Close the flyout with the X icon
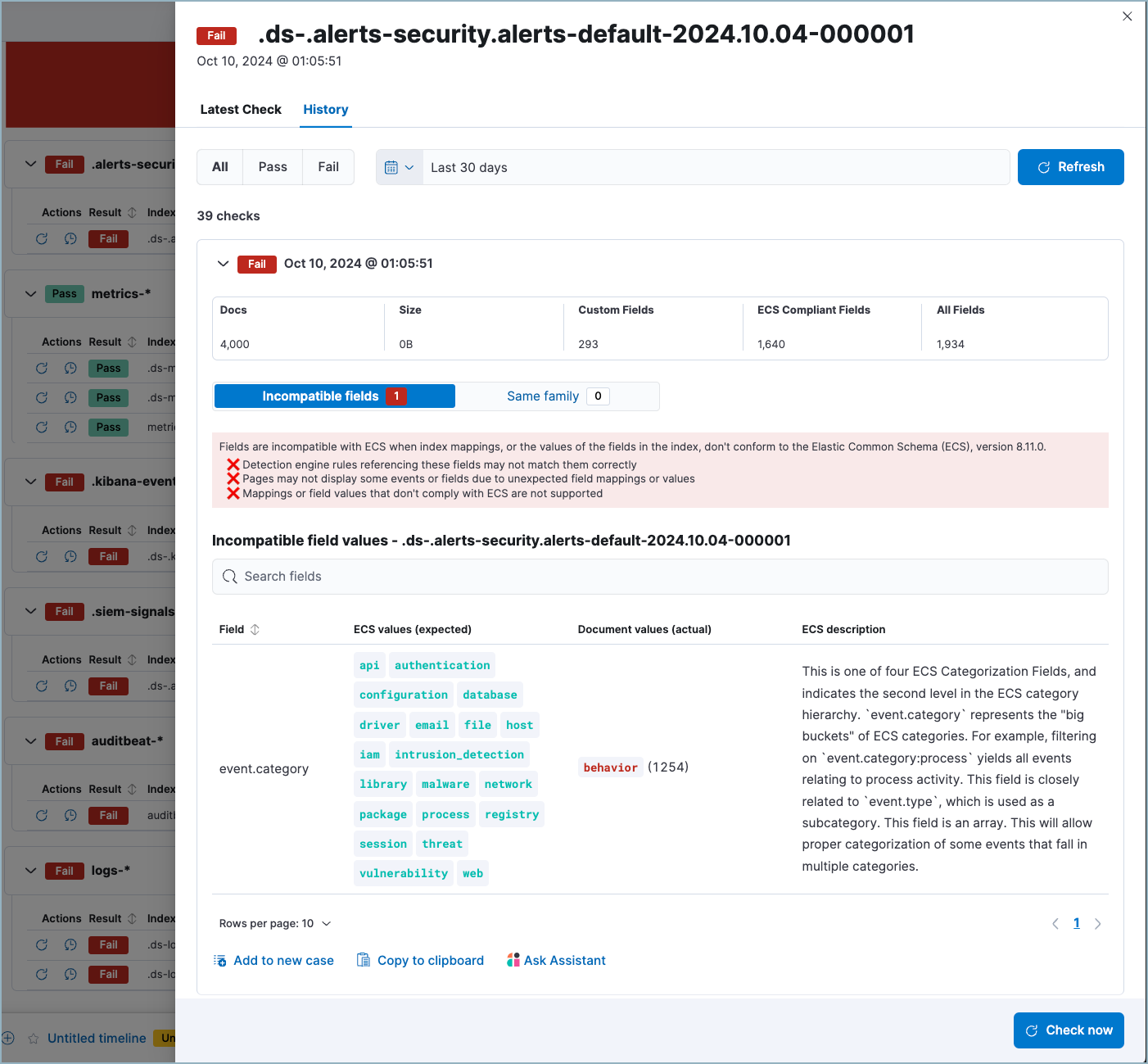Viewport: 1148px width, 1064px height. tap(1127, 16)
